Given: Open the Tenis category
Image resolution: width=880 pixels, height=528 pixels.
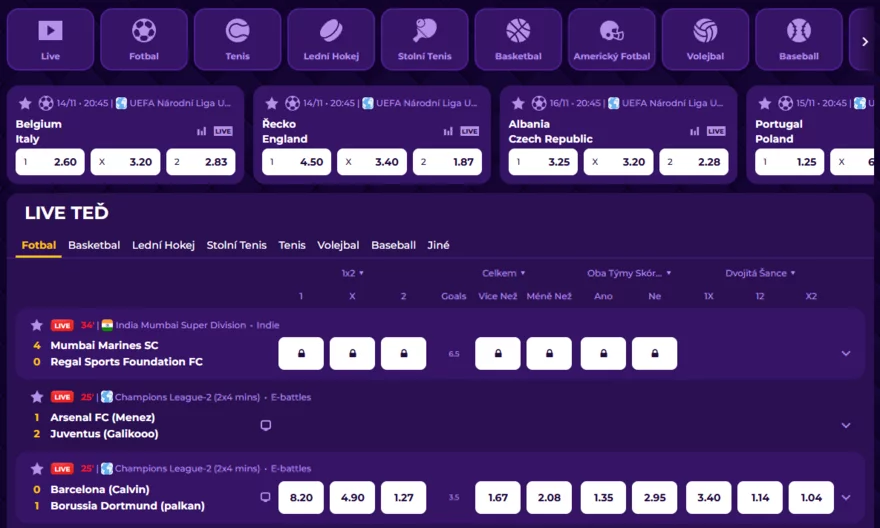Looking at the screenshot, I should point(237,40).
